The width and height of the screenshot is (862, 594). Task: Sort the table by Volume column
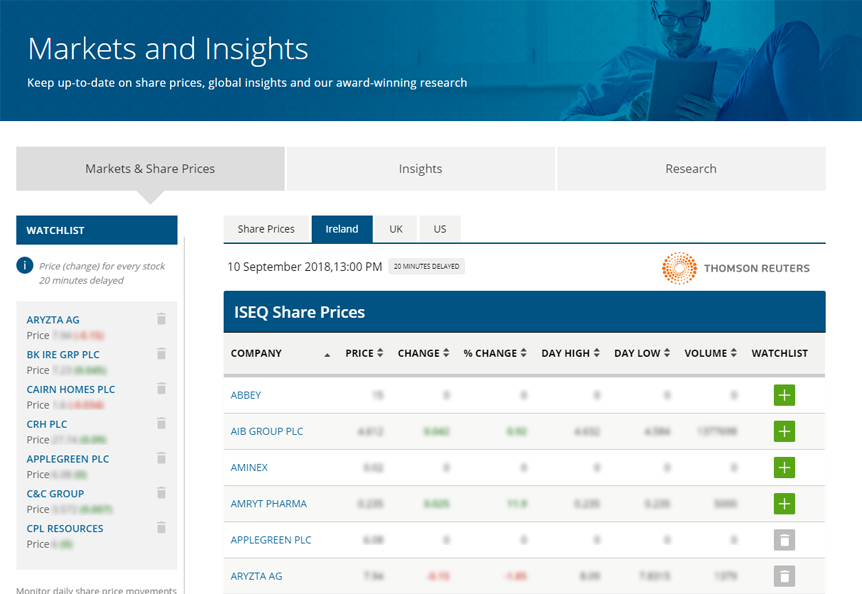click(710, 353)
